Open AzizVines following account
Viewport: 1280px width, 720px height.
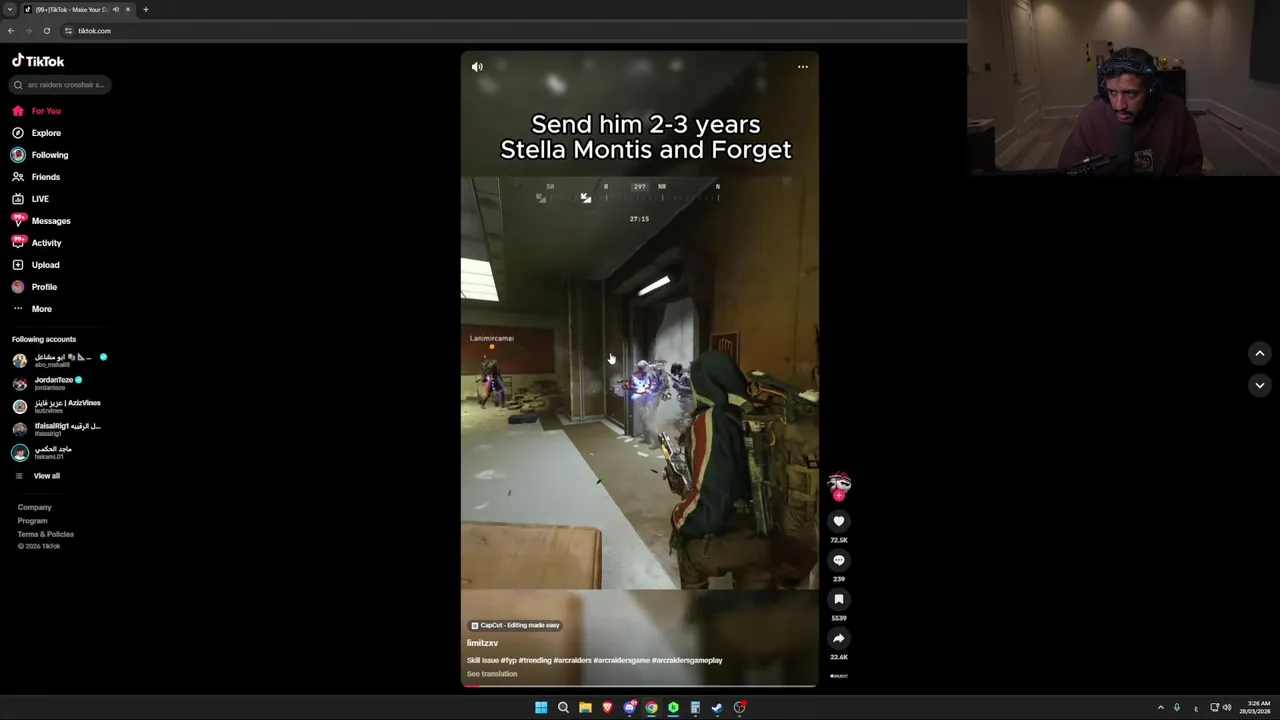click(x=57, y=406)
